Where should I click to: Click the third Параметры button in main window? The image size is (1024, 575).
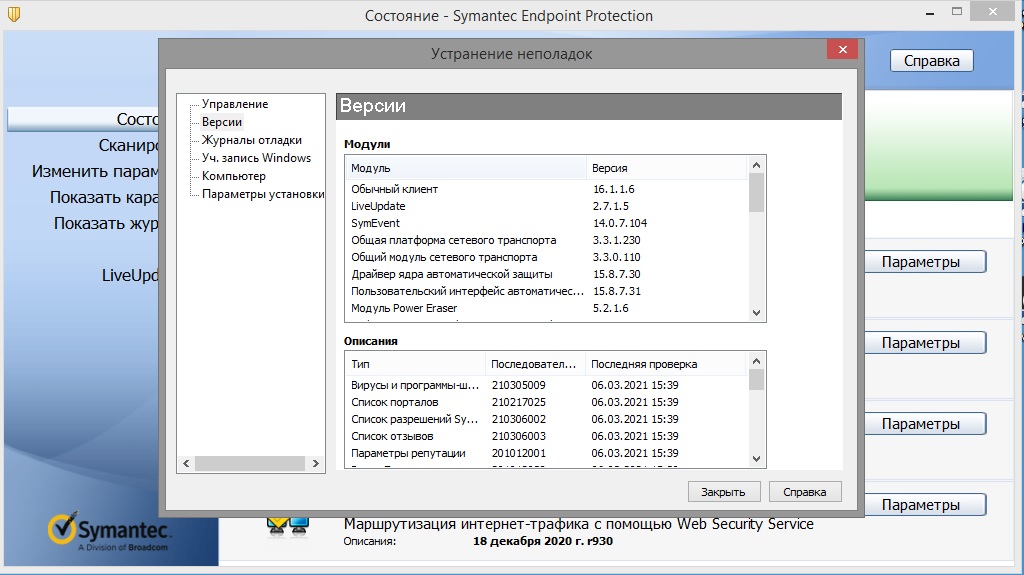pyautogui.click(x=925, y=424)
